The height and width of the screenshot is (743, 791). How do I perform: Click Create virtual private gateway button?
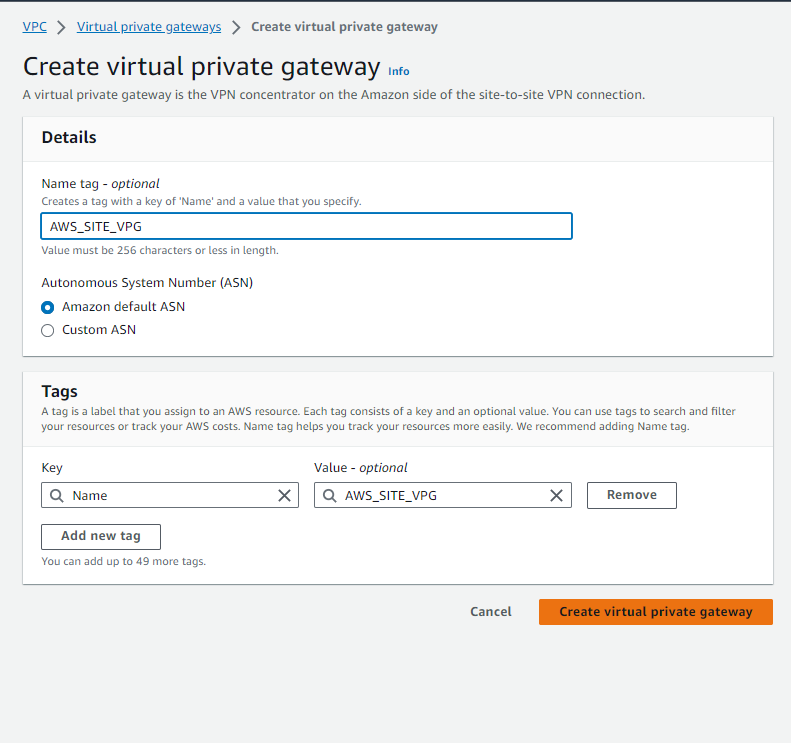click(x=656, y=612)
